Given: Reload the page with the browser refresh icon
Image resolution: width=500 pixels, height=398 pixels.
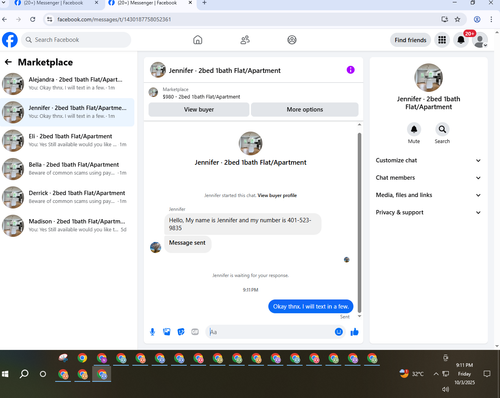Looking at the screenshot, I should (32, 19).
